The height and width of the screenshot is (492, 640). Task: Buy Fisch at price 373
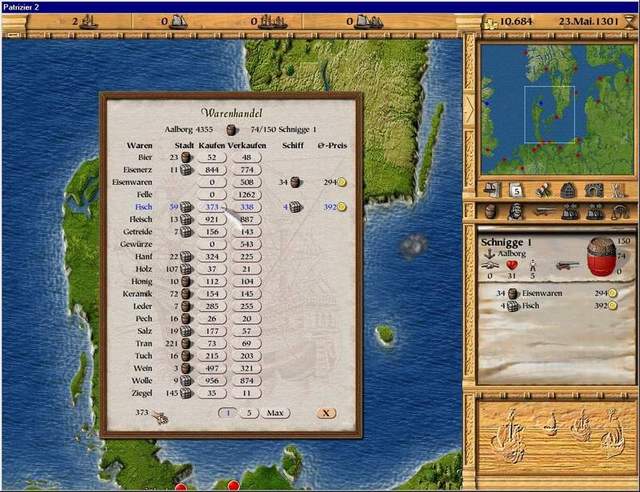212,207
